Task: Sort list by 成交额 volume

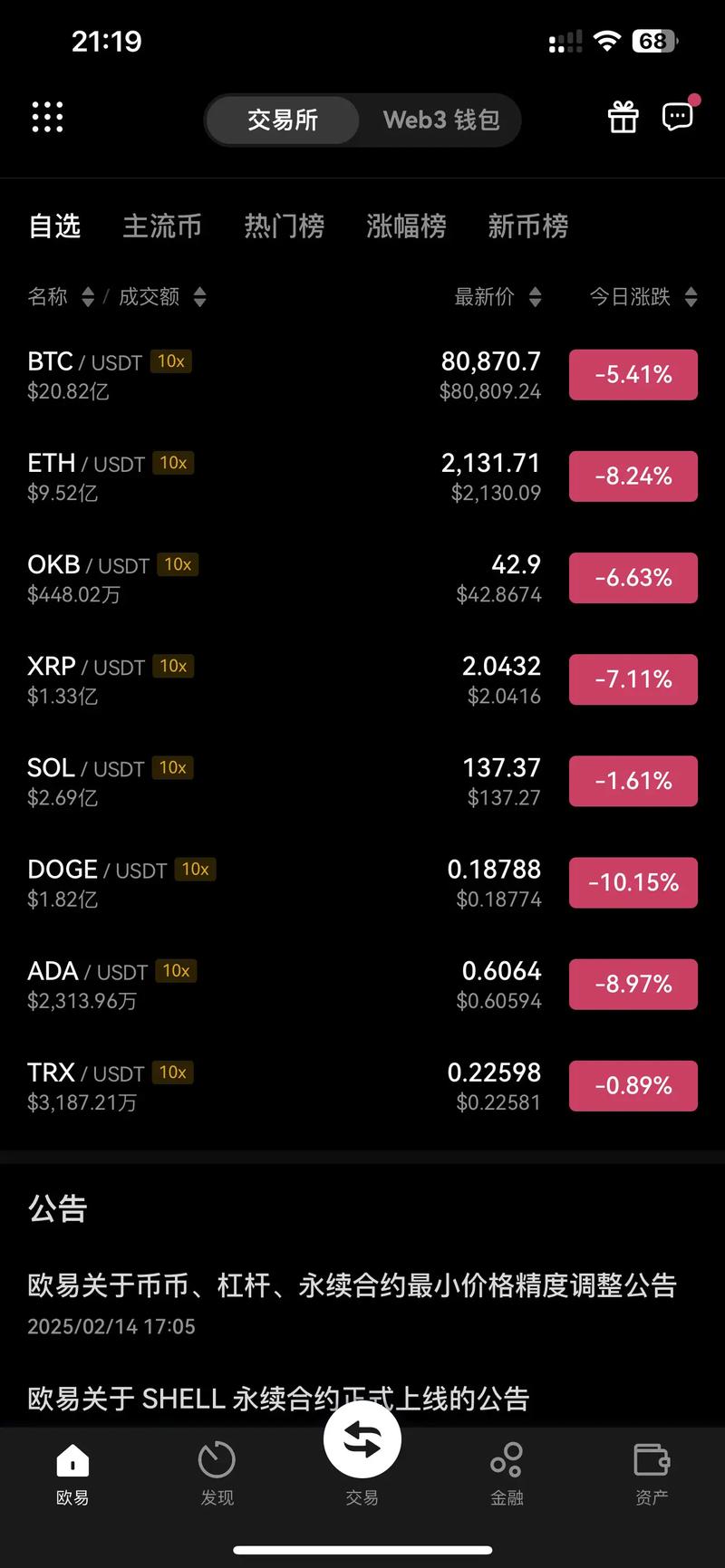Action: click(161, 297)
